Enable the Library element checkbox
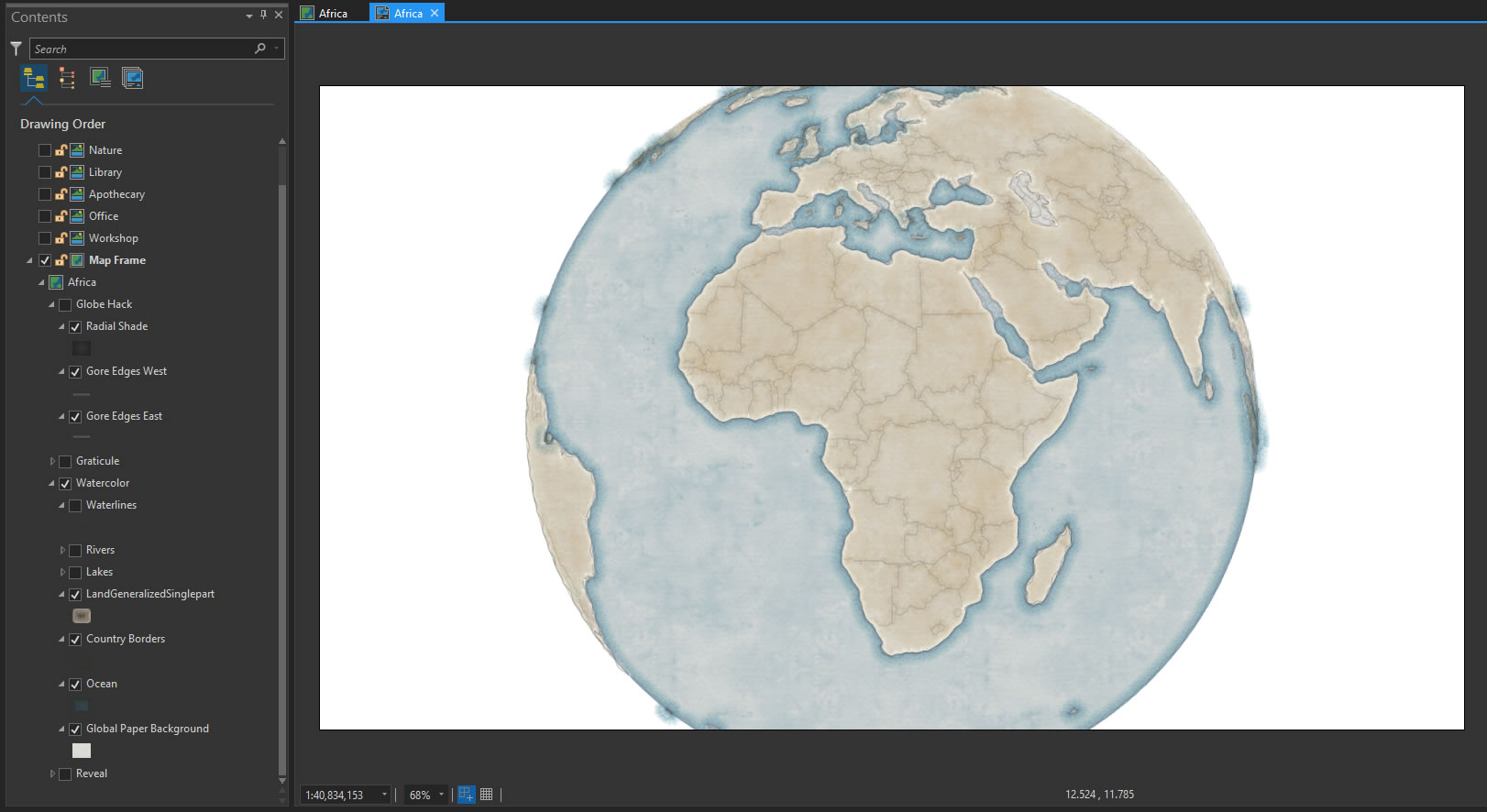This screenshot has width=1487, height=812. [45, 172]
